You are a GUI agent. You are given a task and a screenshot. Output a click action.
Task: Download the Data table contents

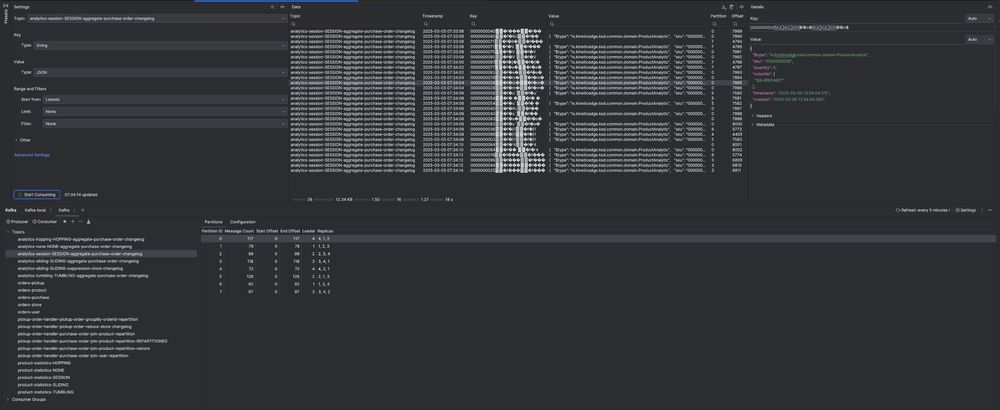723,7
